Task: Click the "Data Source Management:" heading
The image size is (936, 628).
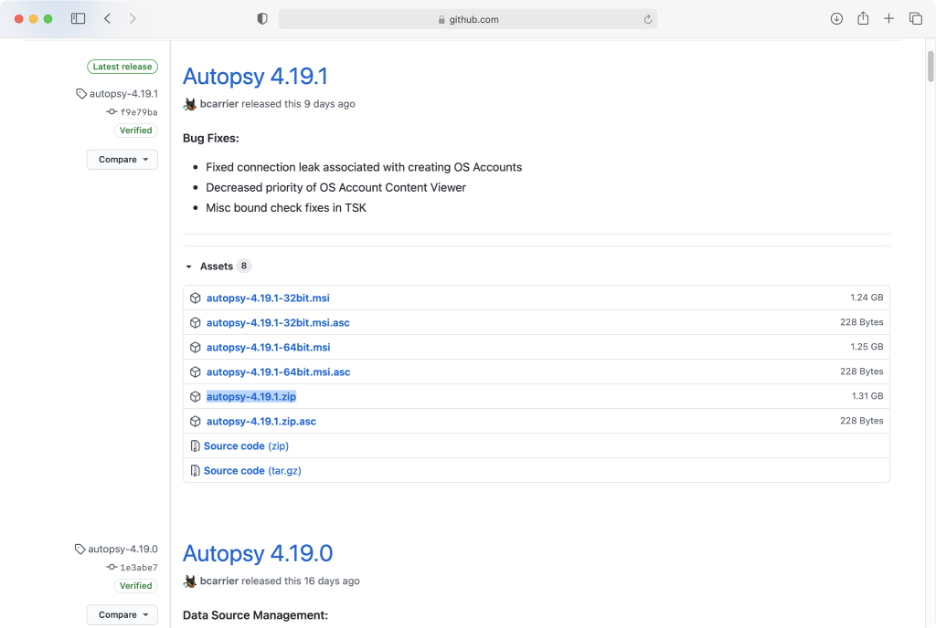Action: click(x=255, y=615)
